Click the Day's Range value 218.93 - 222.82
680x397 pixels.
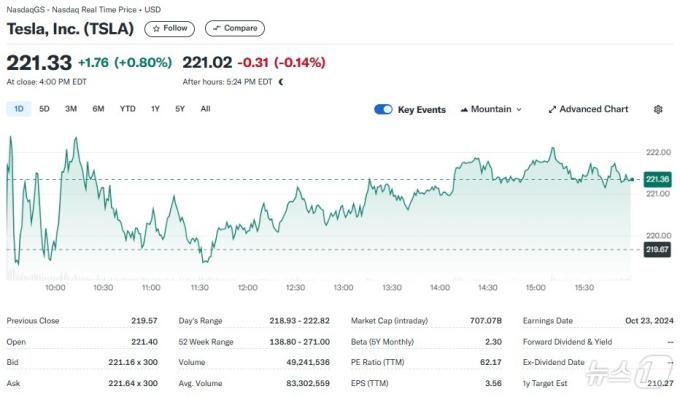299,321
